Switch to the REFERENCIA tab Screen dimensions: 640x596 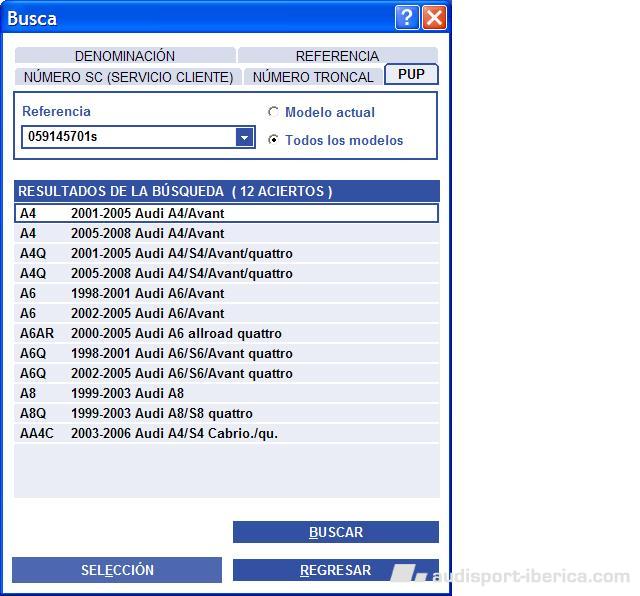337,56
